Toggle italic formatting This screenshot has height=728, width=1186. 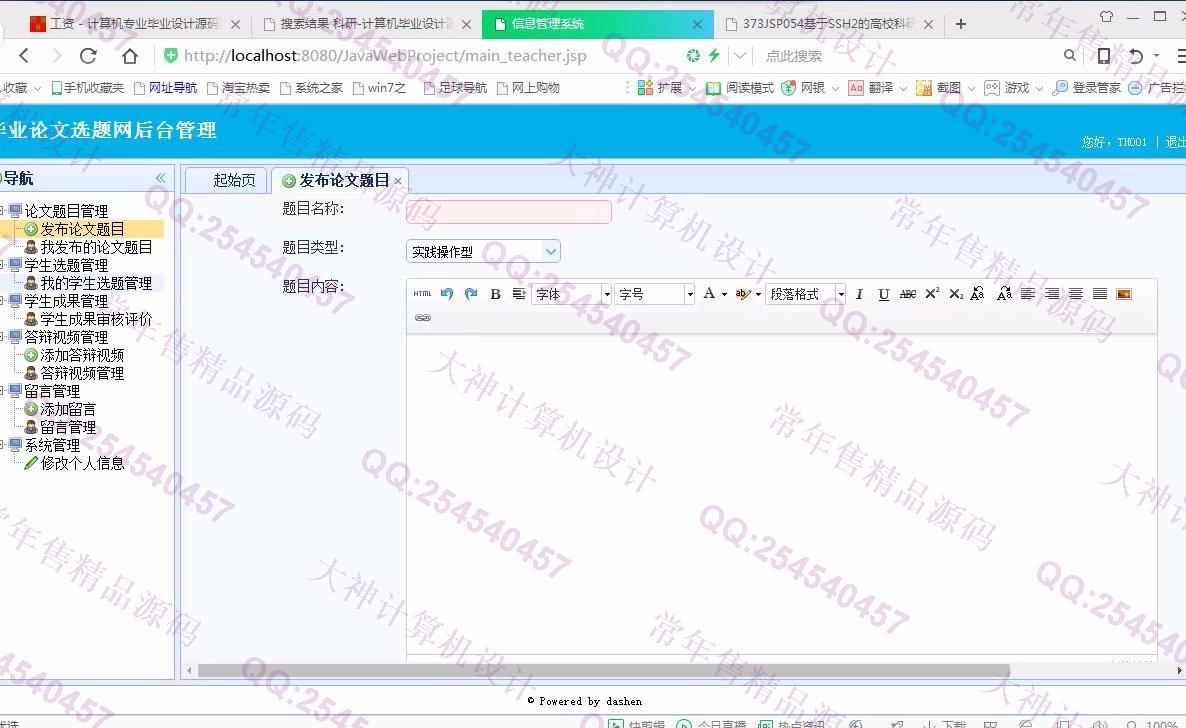coord(859,294)
